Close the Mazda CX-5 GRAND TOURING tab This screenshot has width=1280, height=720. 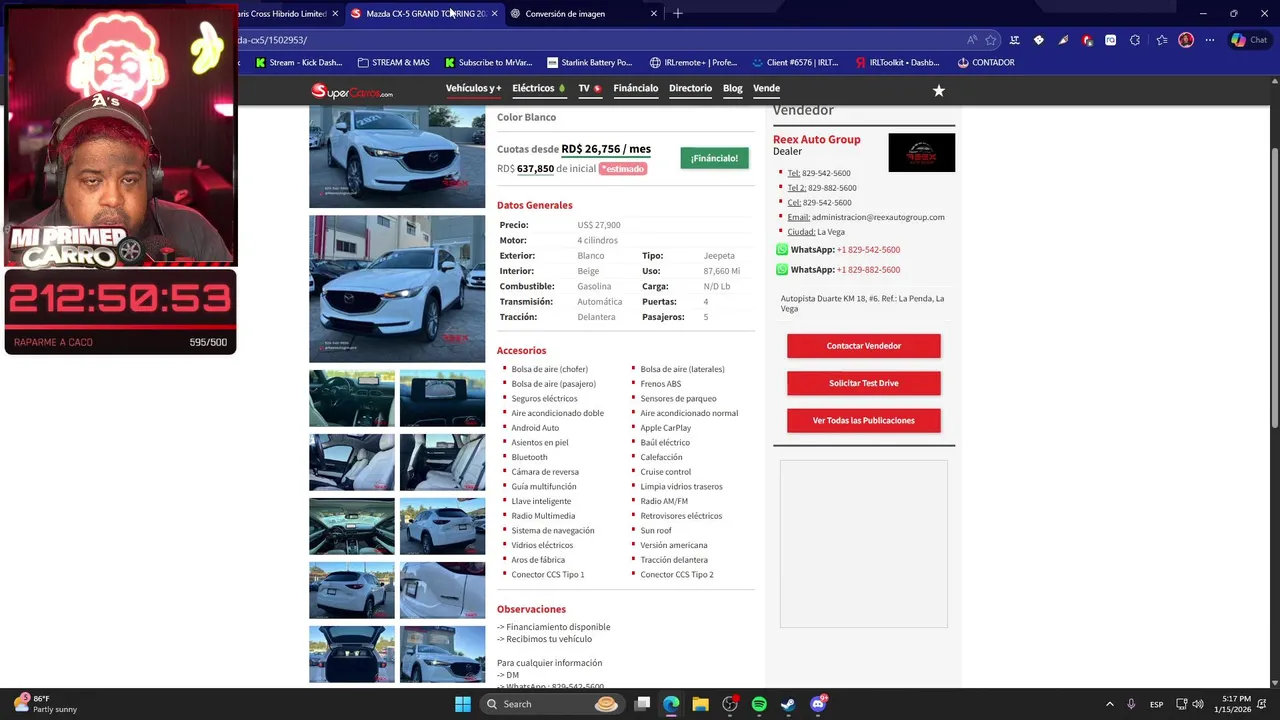[x=494, y=13]
